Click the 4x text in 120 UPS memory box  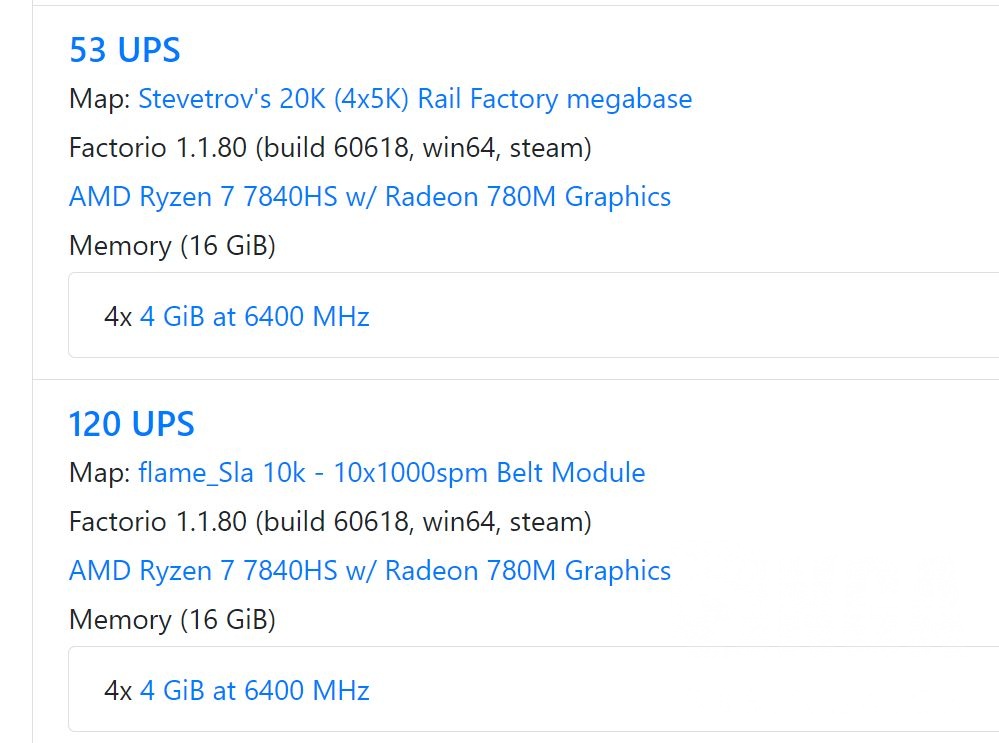pos(118,691)
